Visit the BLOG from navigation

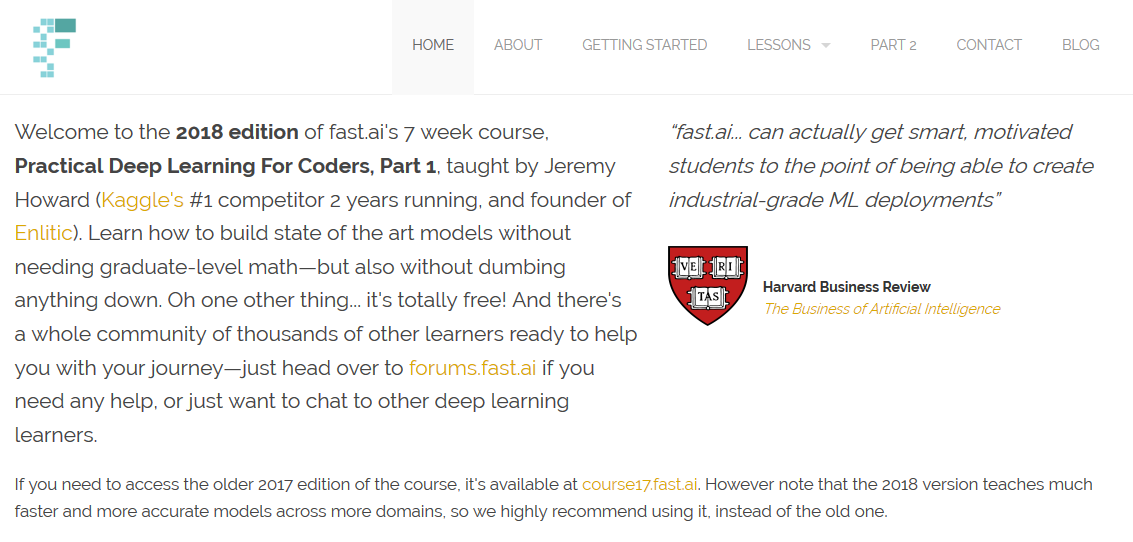[1081, 45]
